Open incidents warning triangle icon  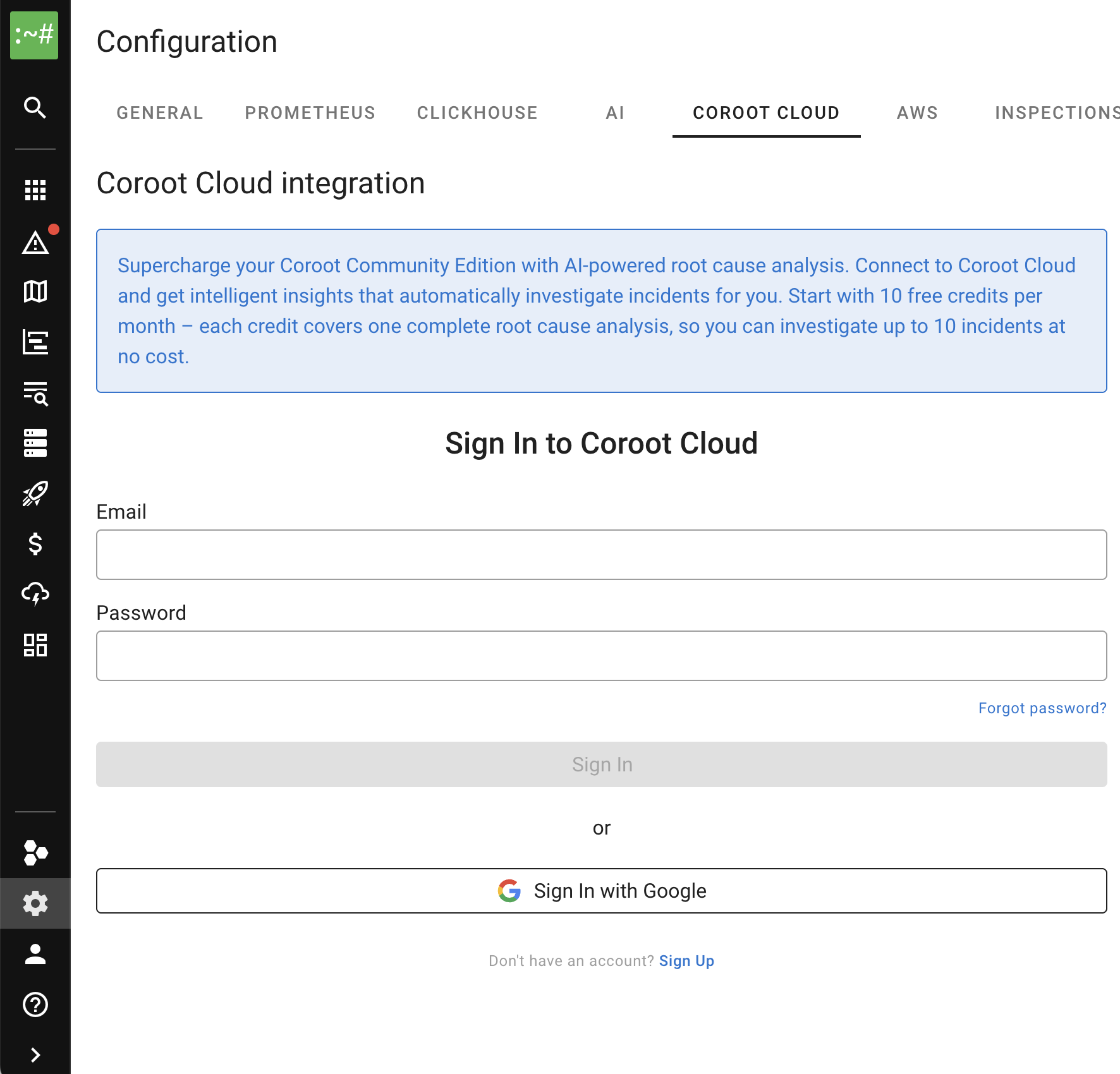[35, 241]
